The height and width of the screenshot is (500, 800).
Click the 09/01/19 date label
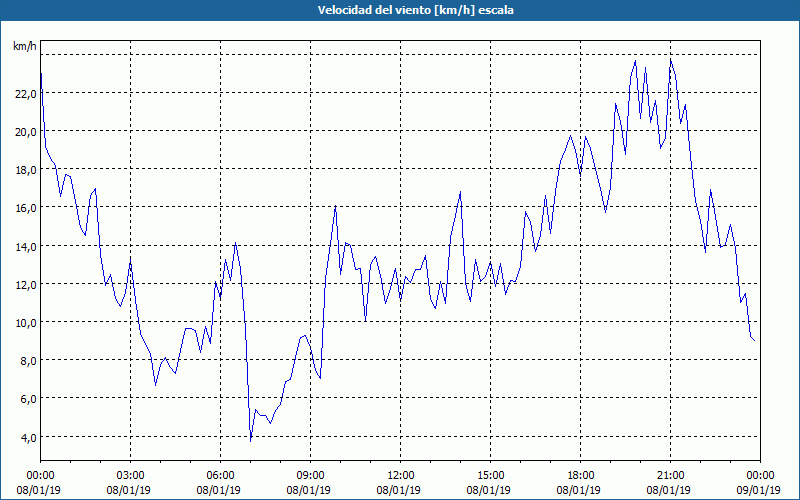click(x=759, y=490)
